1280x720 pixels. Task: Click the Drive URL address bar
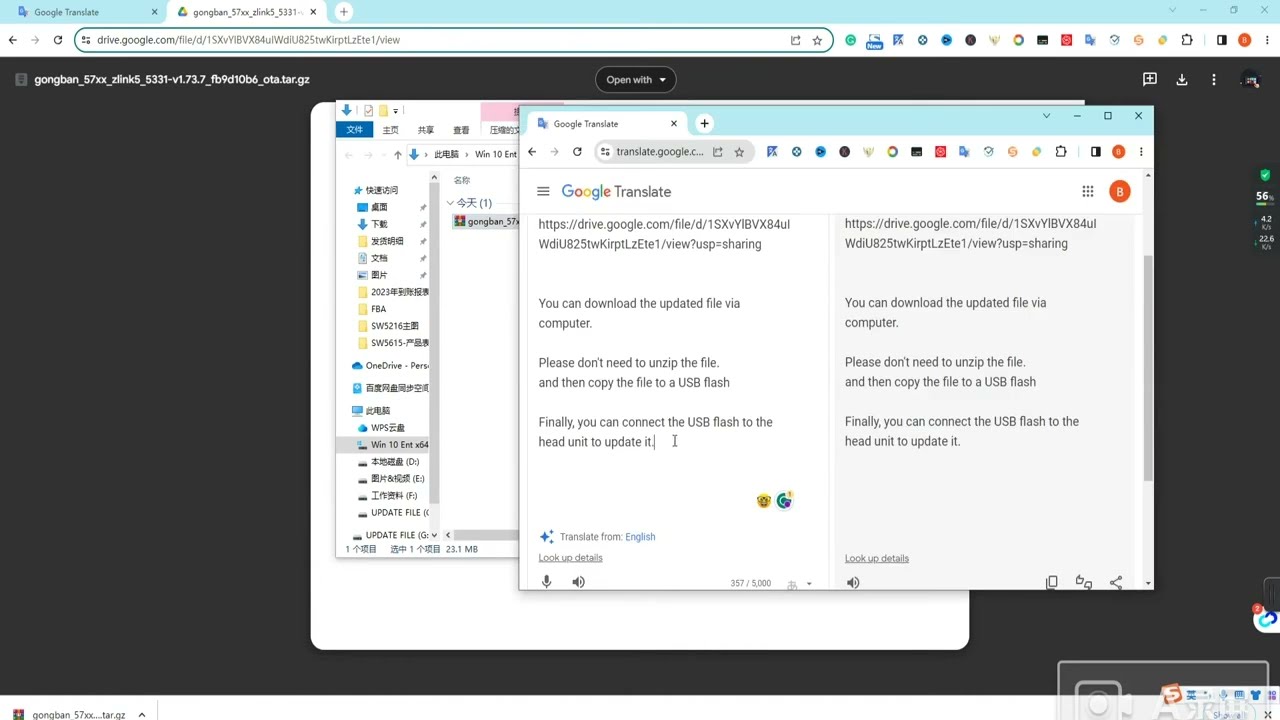pos(435,40)
